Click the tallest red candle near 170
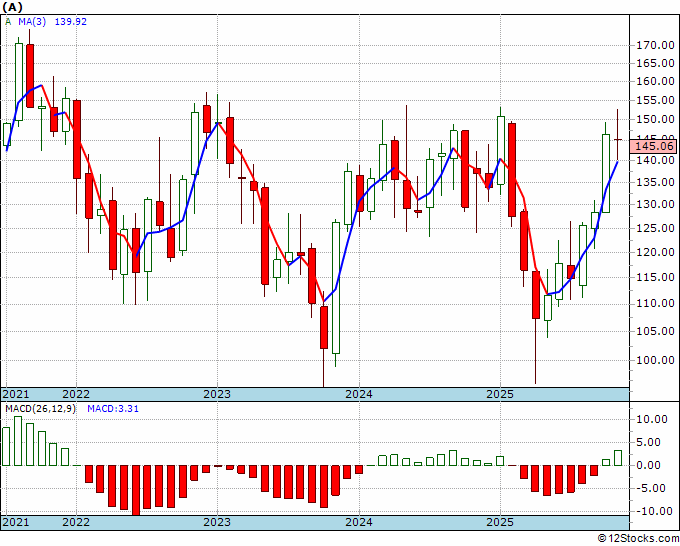Viewport: 680px width, 546px height. (30, 76)
